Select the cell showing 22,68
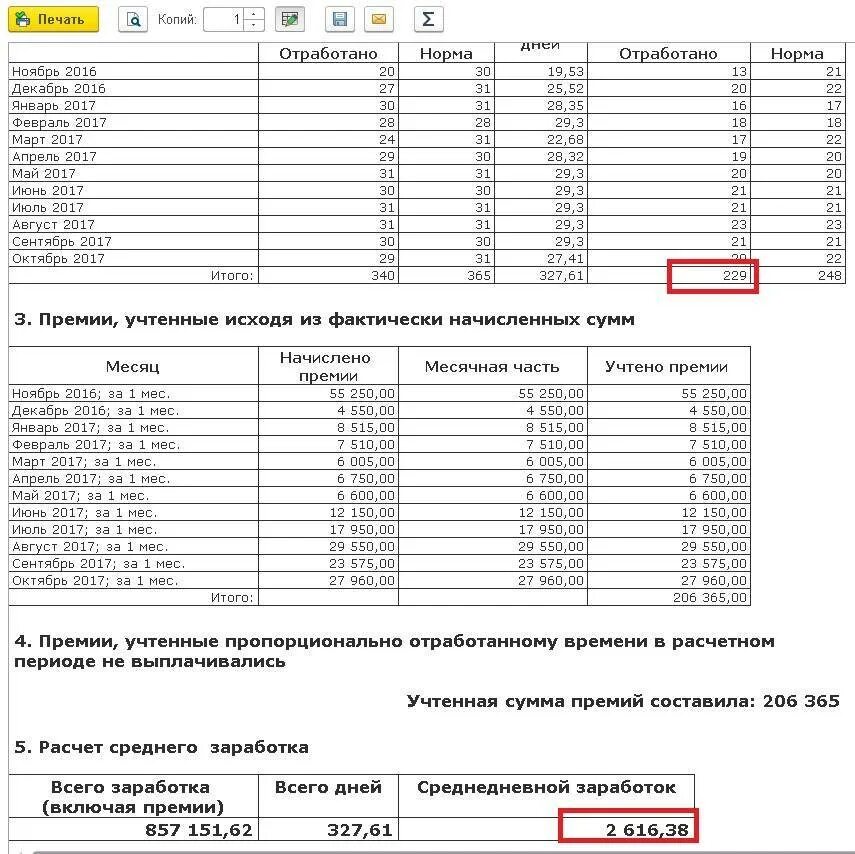The image size is (855, 854). (540, 139)
